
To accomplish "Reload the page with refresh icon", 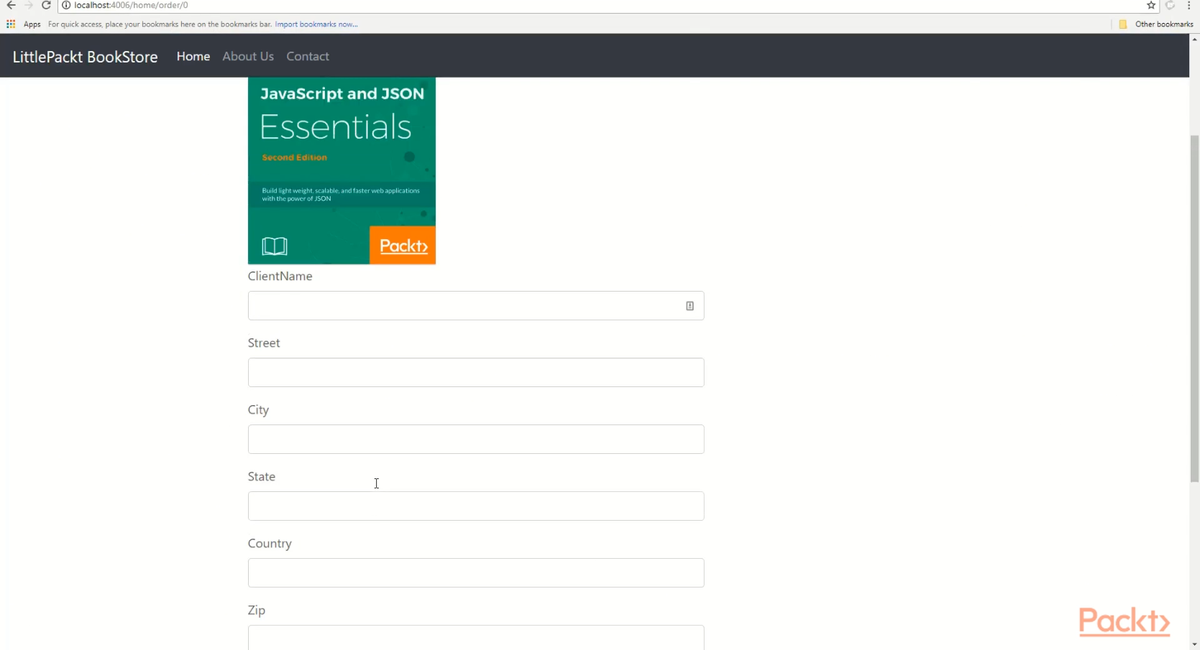I will tap(46, 6).
